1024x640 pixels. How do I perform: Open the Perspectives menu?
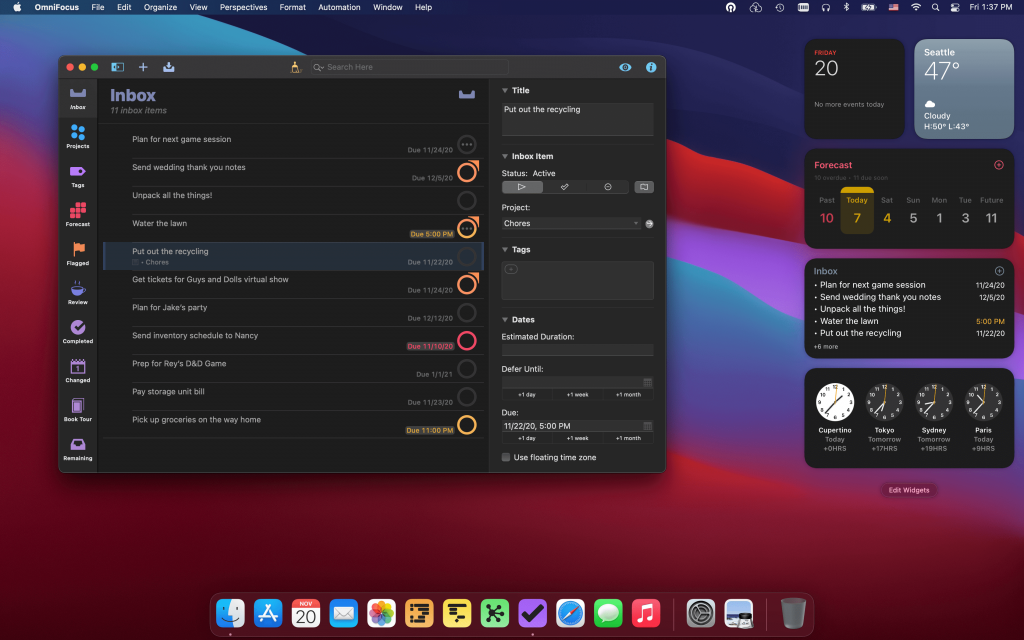pos(243,7)
